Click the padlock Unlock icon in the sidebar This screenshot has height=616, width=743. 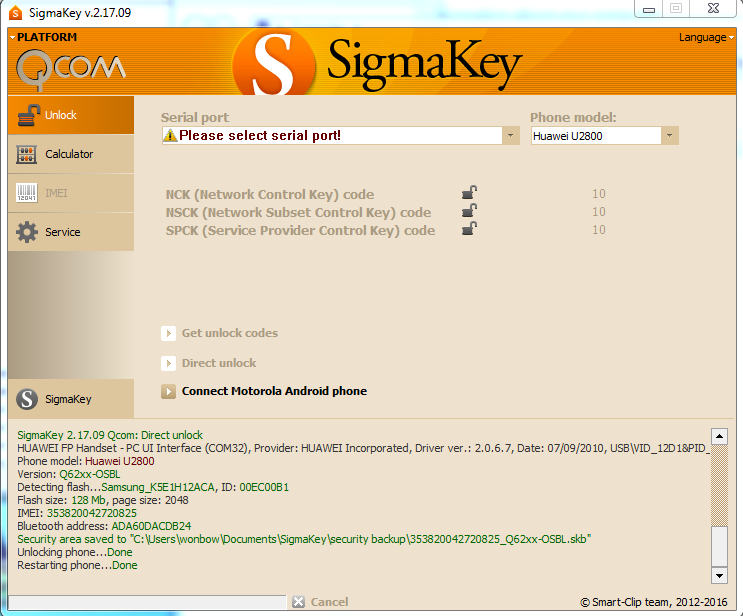coord(28,115)
